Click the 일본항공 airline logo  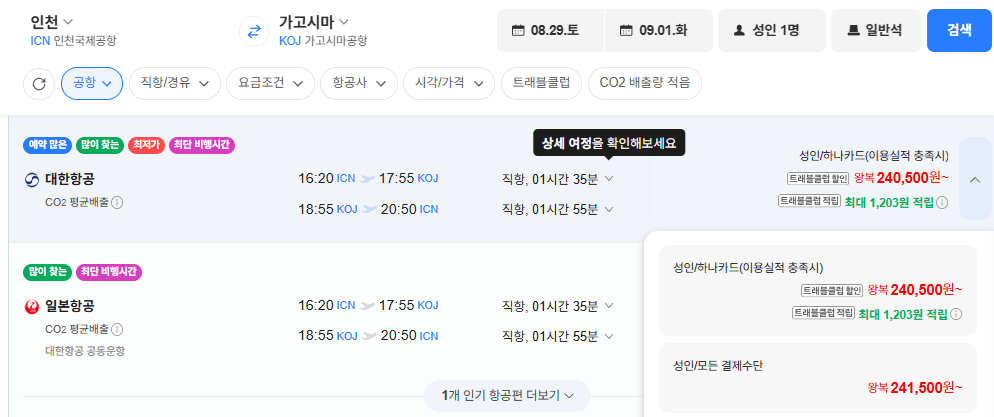coord(32,307)
